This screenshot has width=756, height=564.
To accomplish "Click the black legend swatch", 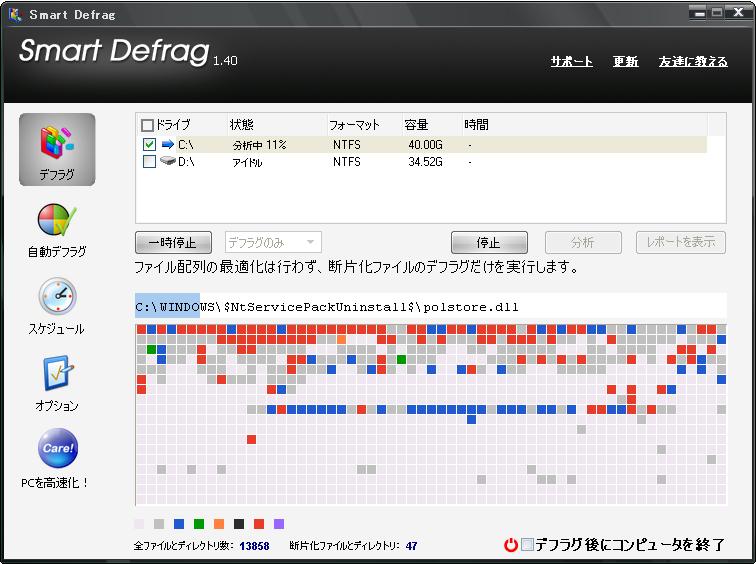I will 239,524.
